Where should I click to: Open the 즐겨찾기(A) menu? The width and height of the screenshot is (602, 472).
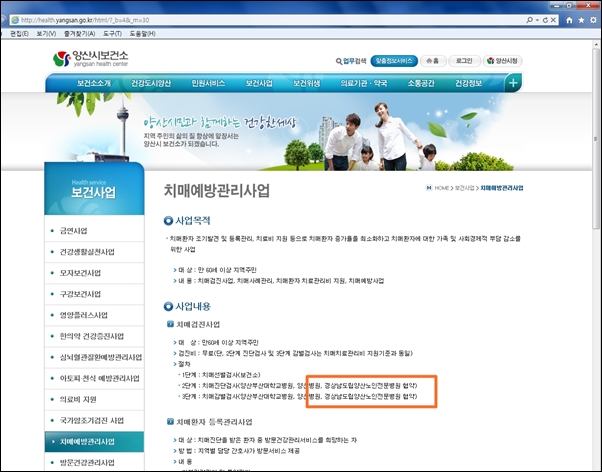(x=79, y=33)
